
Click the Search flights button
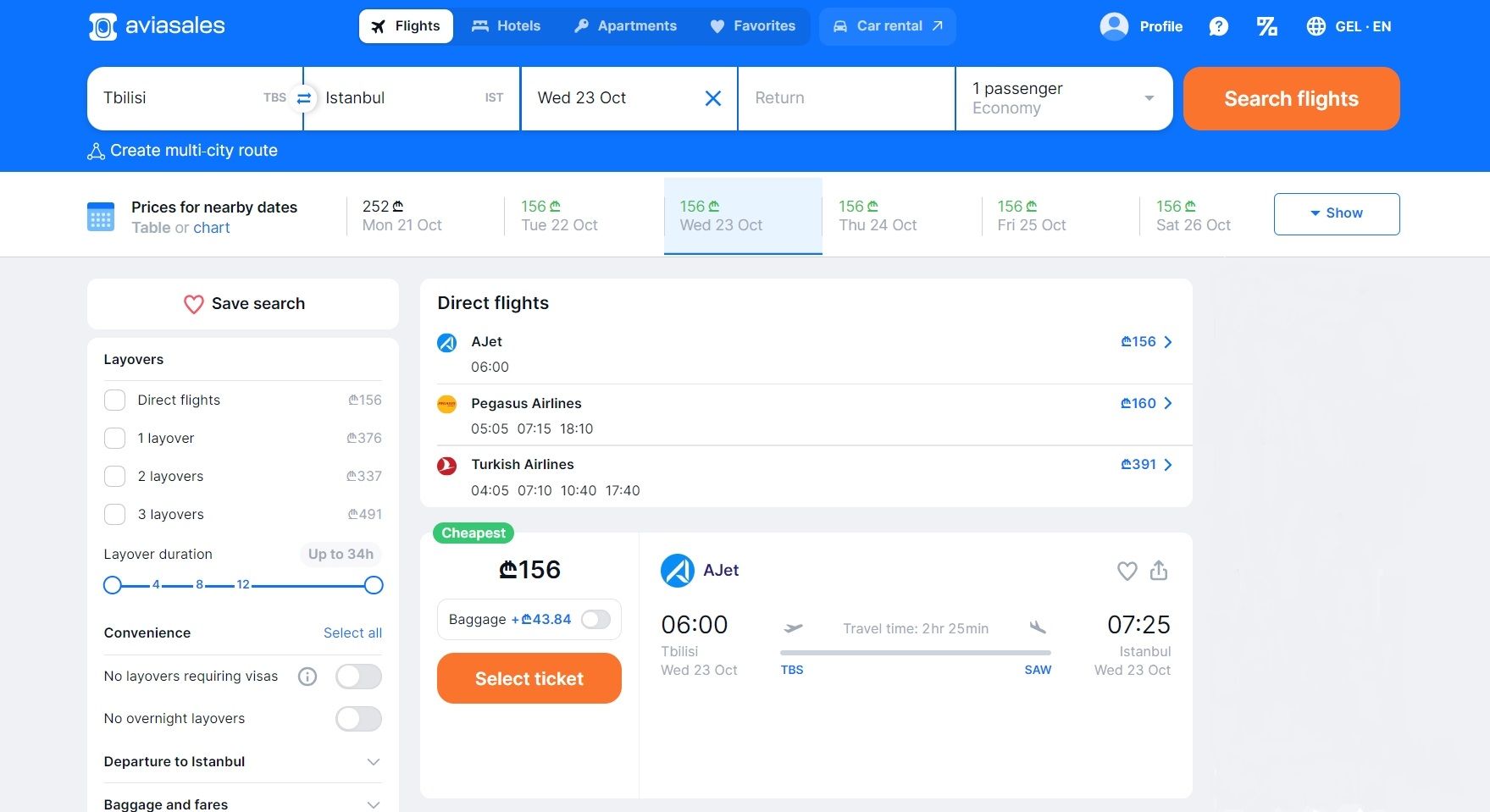(x=1291, y=98)
